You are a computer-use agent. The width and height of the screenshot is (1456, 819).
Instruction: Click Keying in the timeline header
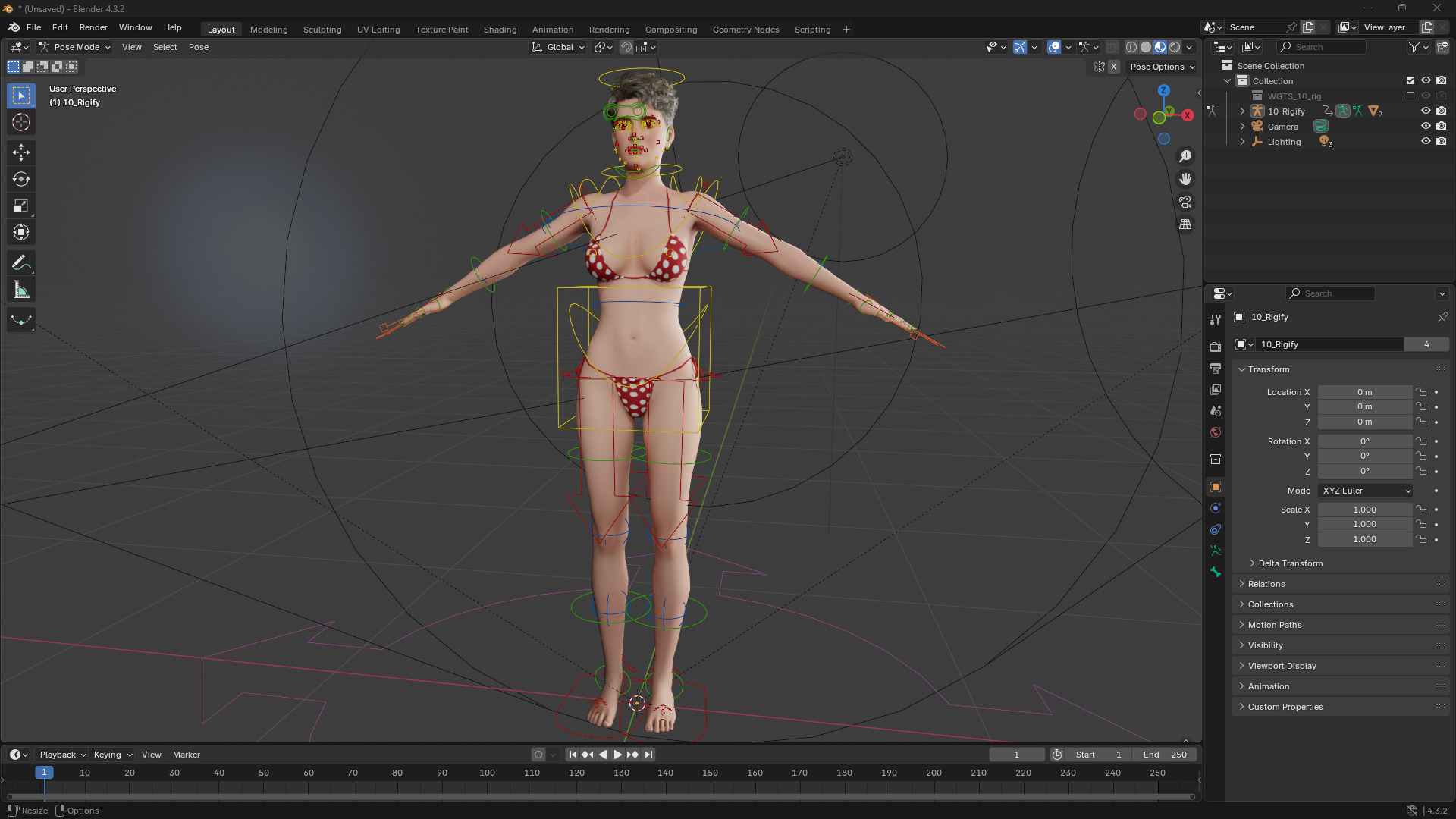pos(112,755)
